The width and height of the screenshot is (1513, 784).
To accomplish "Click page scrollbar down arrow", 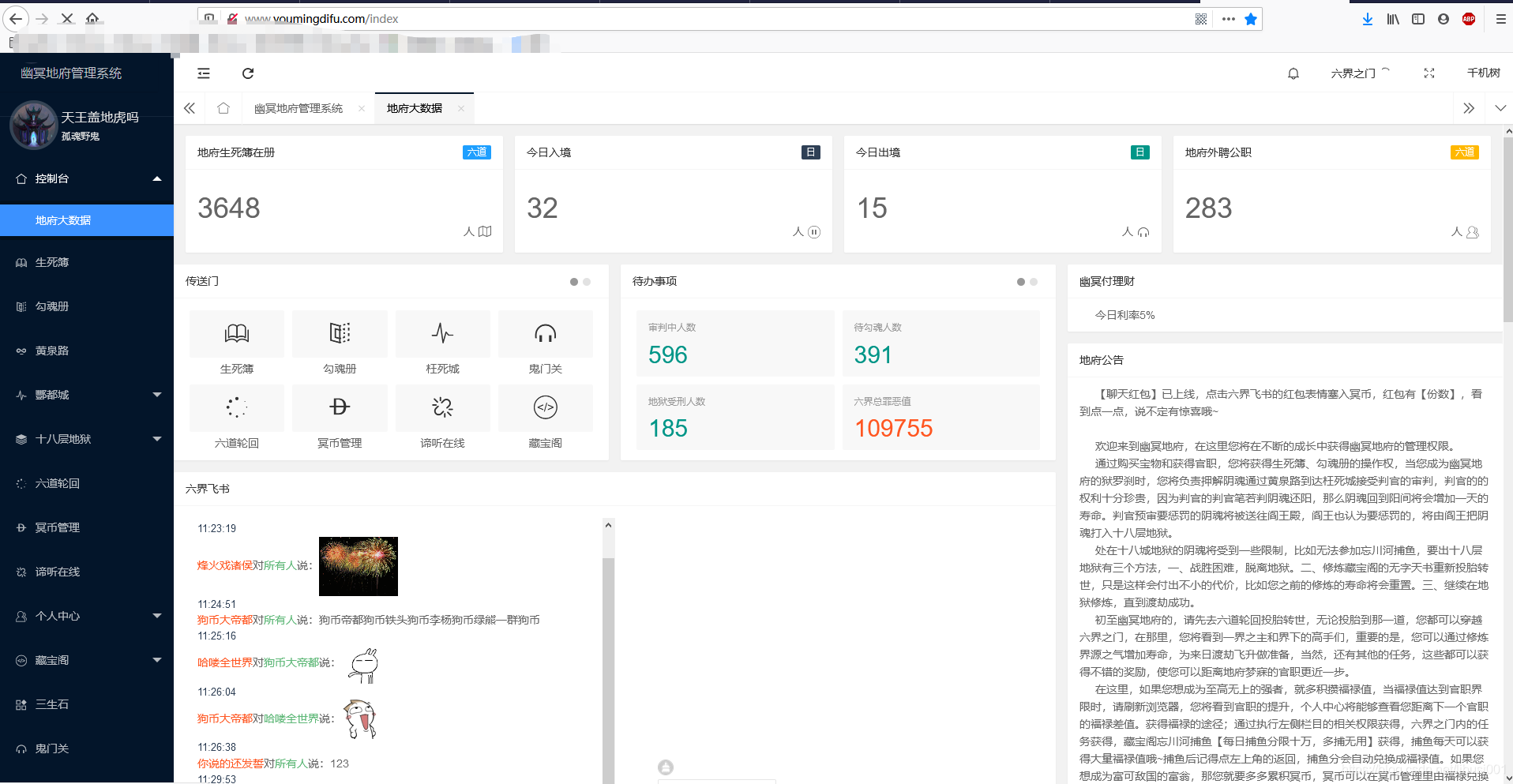I will [1508, 778].
